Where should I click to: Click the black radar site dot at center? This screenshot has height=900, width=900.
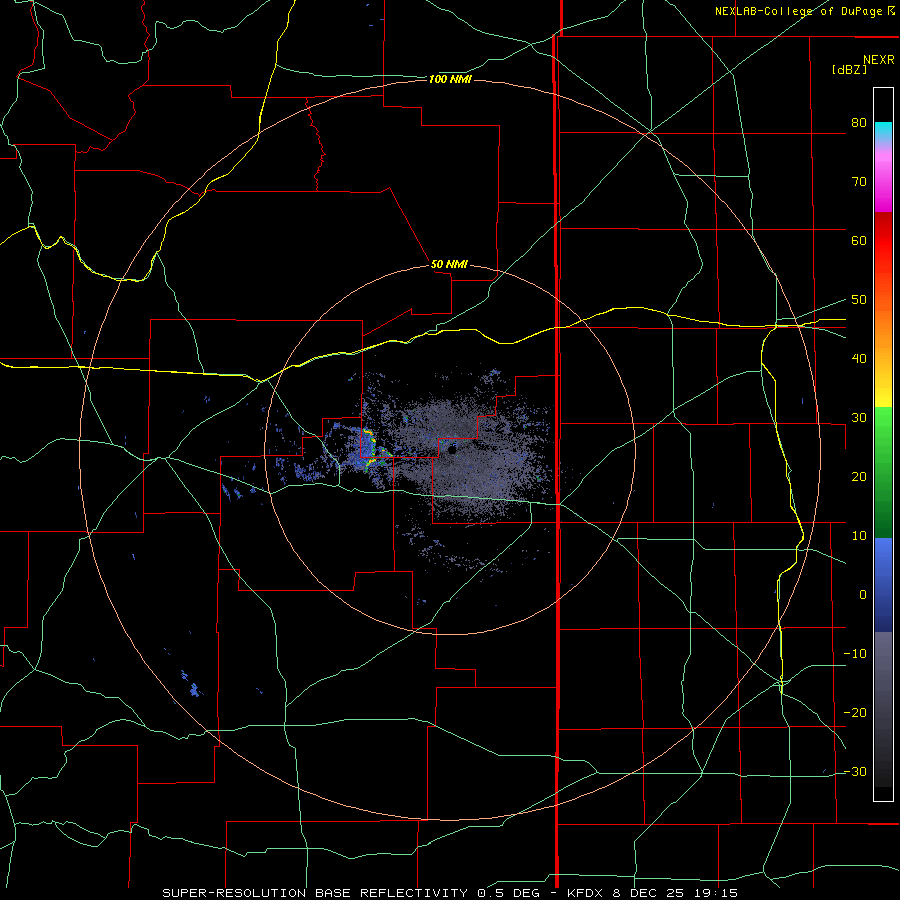tap(452, 451)
